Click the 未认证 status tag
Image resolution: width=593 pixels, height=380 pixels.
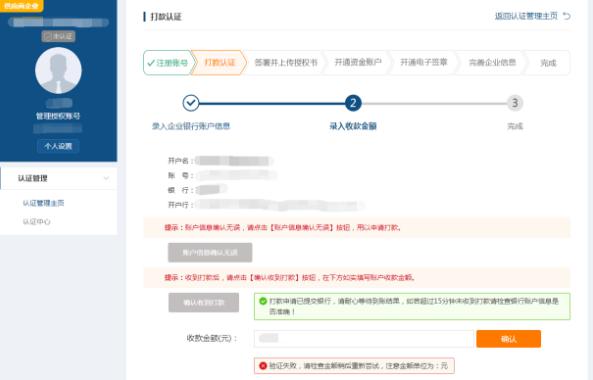click(x=58, y=36)
